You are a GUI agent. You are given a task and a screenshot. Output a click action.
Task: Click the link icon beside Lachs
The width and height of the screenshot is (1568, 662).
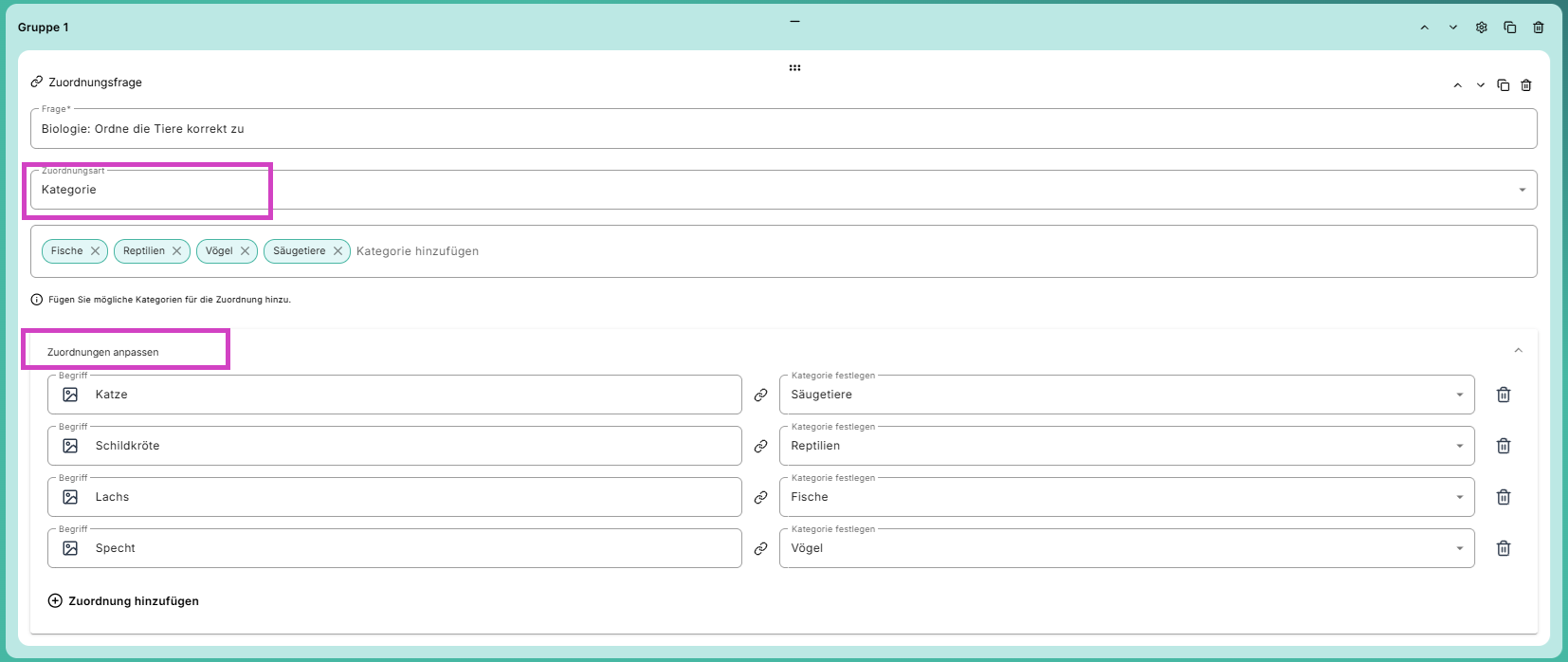pos(760,497)
